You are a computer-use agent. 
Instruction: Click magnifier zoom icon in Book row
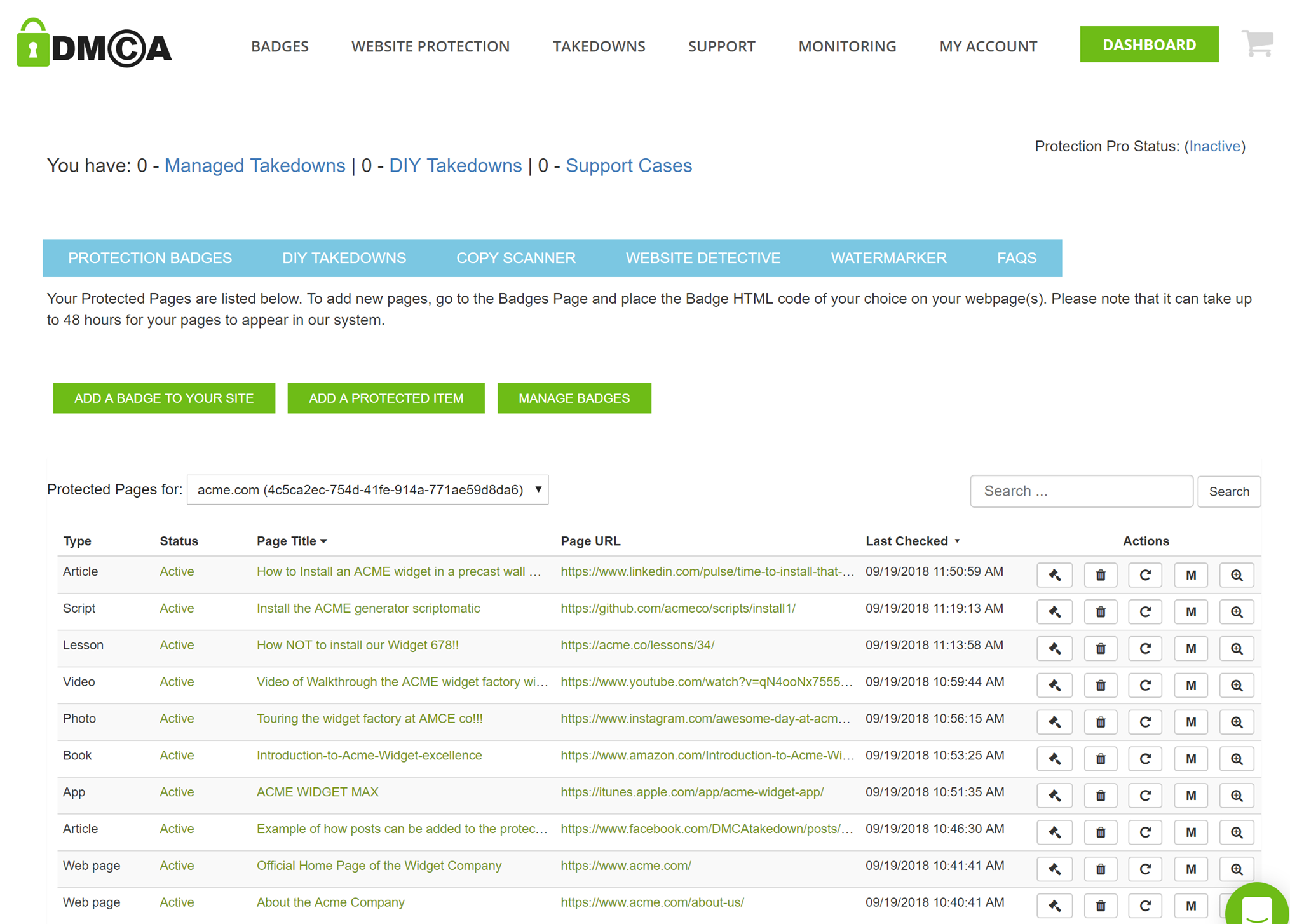[x=1237, y=759]
